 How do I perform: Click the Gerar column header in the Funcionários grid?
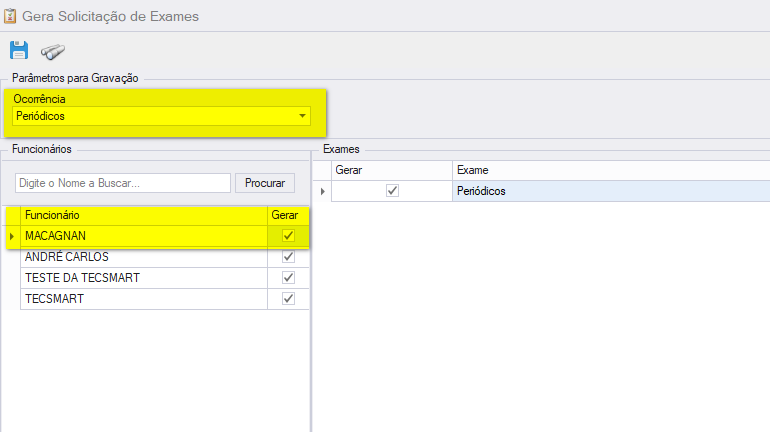(x=288, y=215)
